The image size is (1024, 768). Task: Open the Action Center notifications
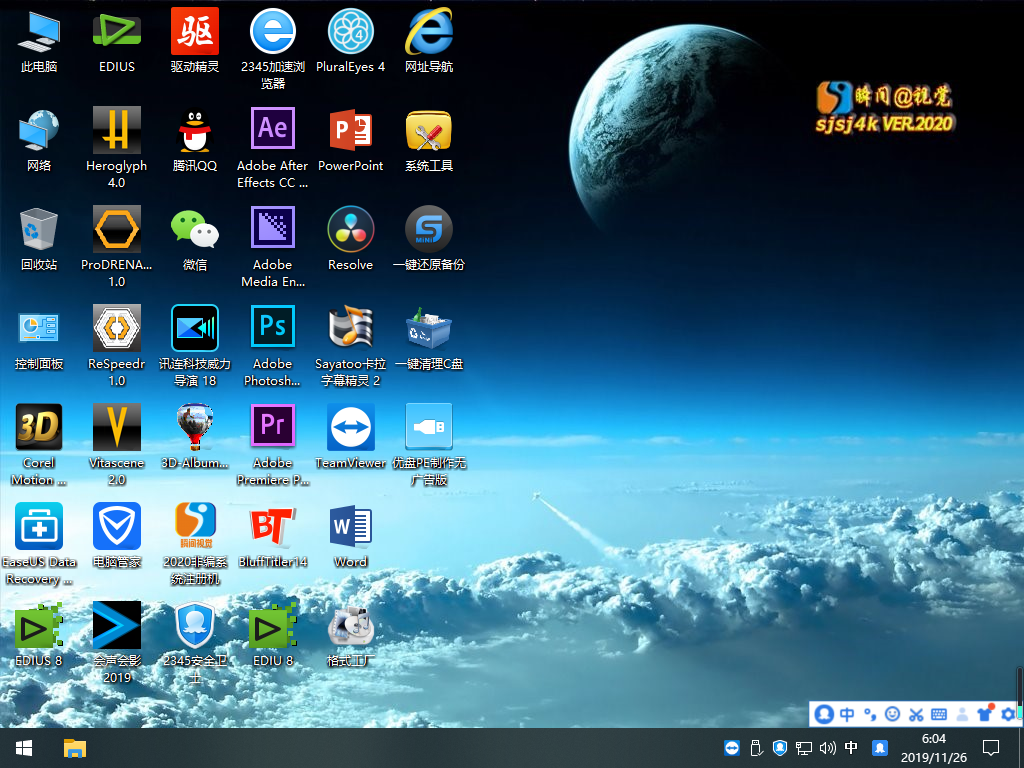[x=991, y=748]
